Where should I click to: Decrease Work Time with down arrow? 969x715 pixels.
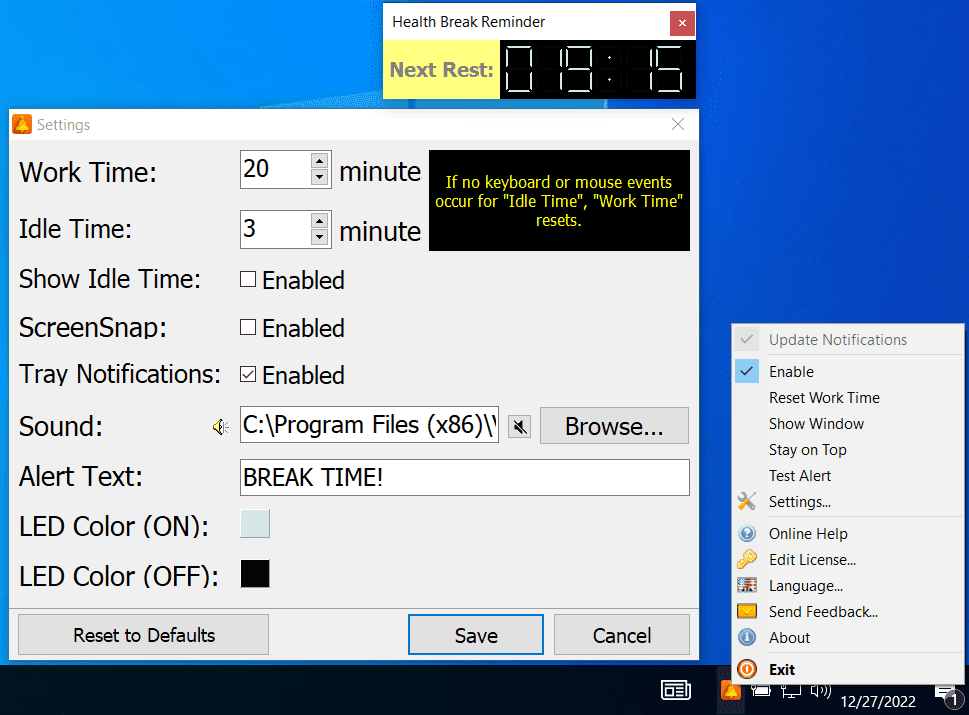(x=319, y=178)
